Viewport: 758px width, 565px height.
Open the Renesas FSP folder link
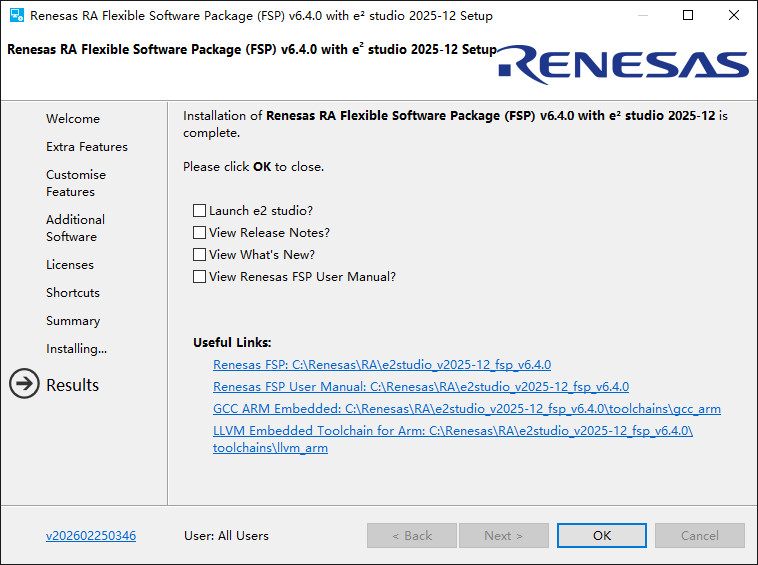coord(382,364)
